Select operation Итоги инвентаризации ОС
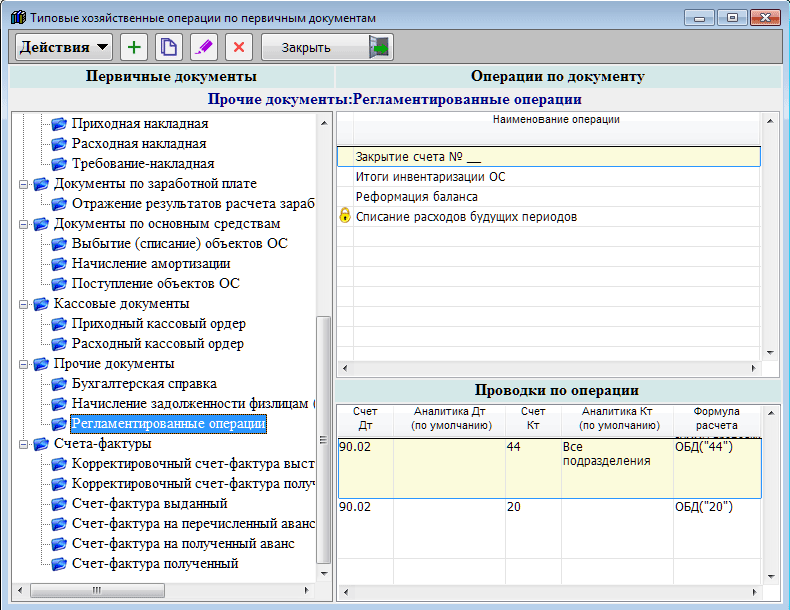The image size is (790, 610). pos(549,177)
